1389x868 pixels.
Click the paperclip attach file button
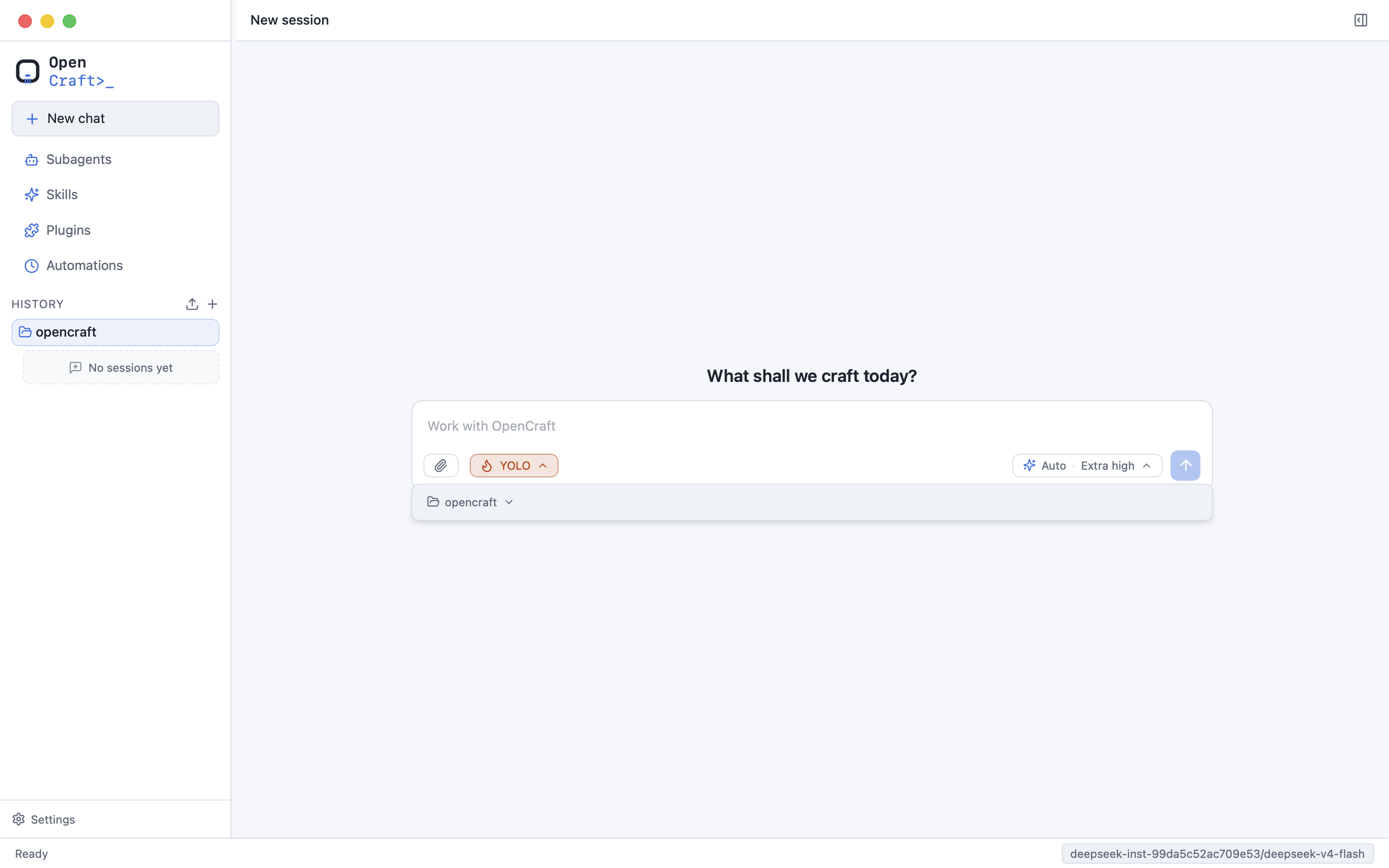(441, 465)
